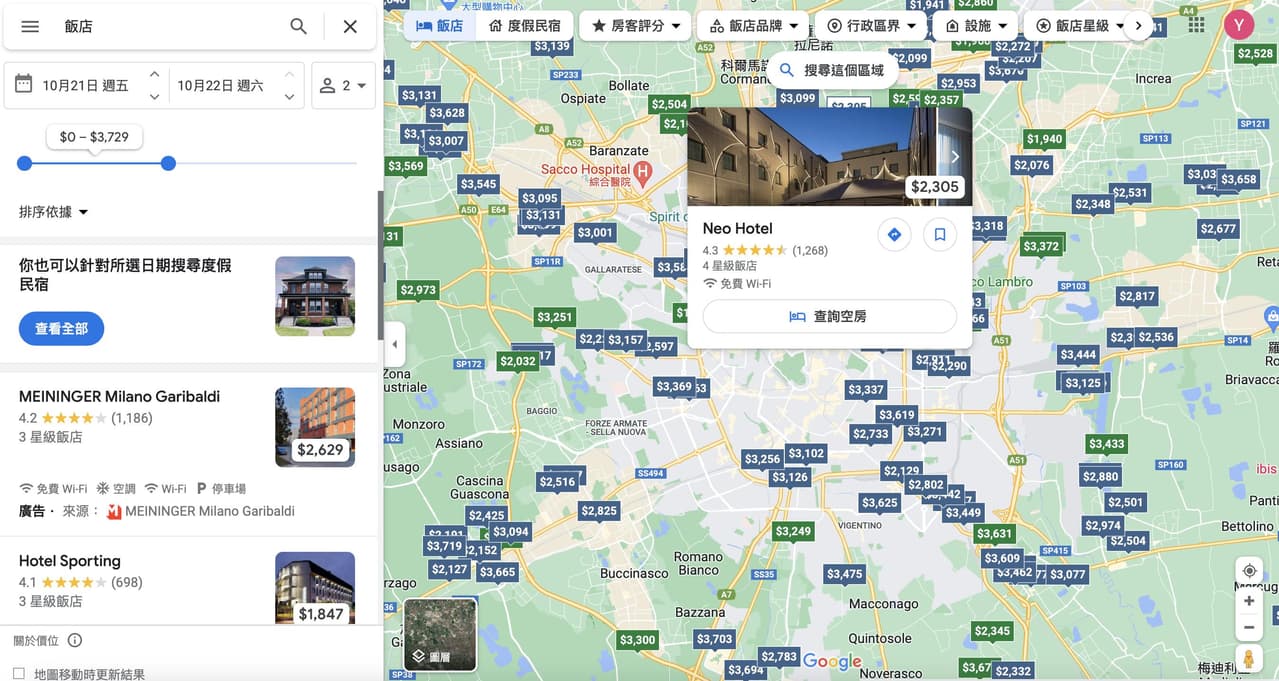1279x681 pixels.
Task: Click the search input field 飯店
Action: pos(165,27)
